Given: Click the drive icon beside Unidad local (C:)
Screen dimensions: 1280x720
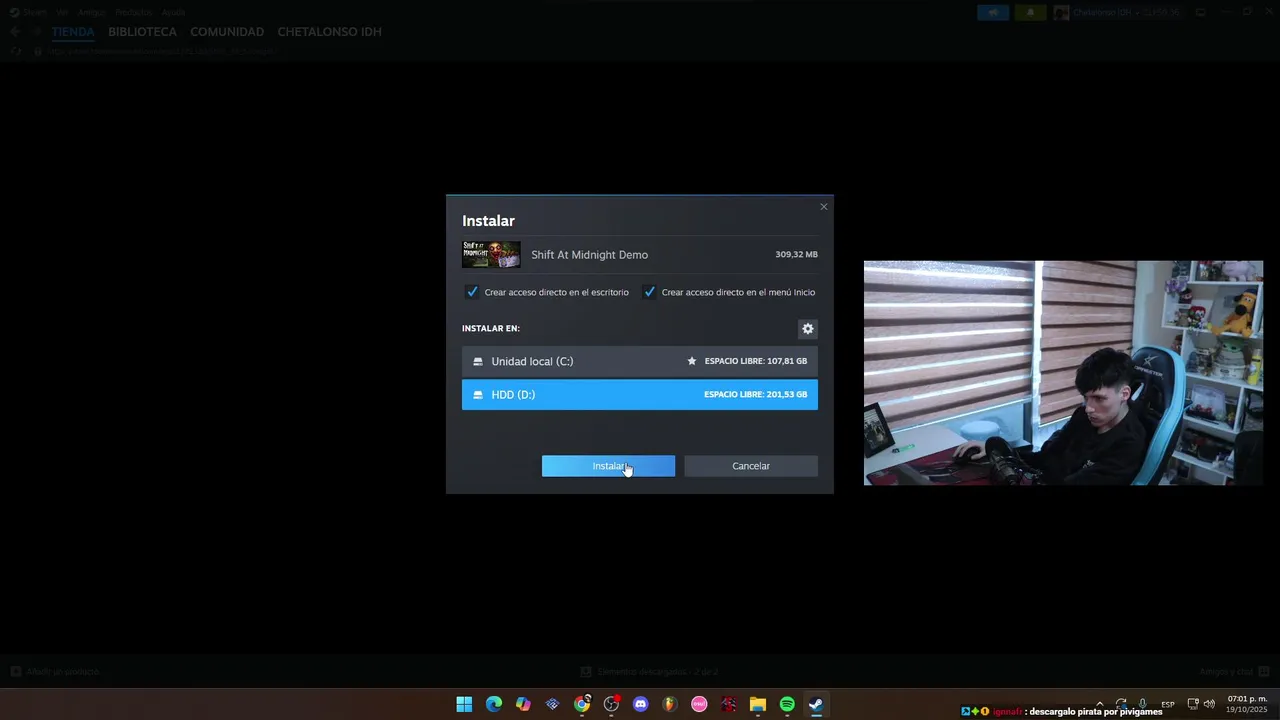Looking at the screenshot, I should [x=478, y=361].
